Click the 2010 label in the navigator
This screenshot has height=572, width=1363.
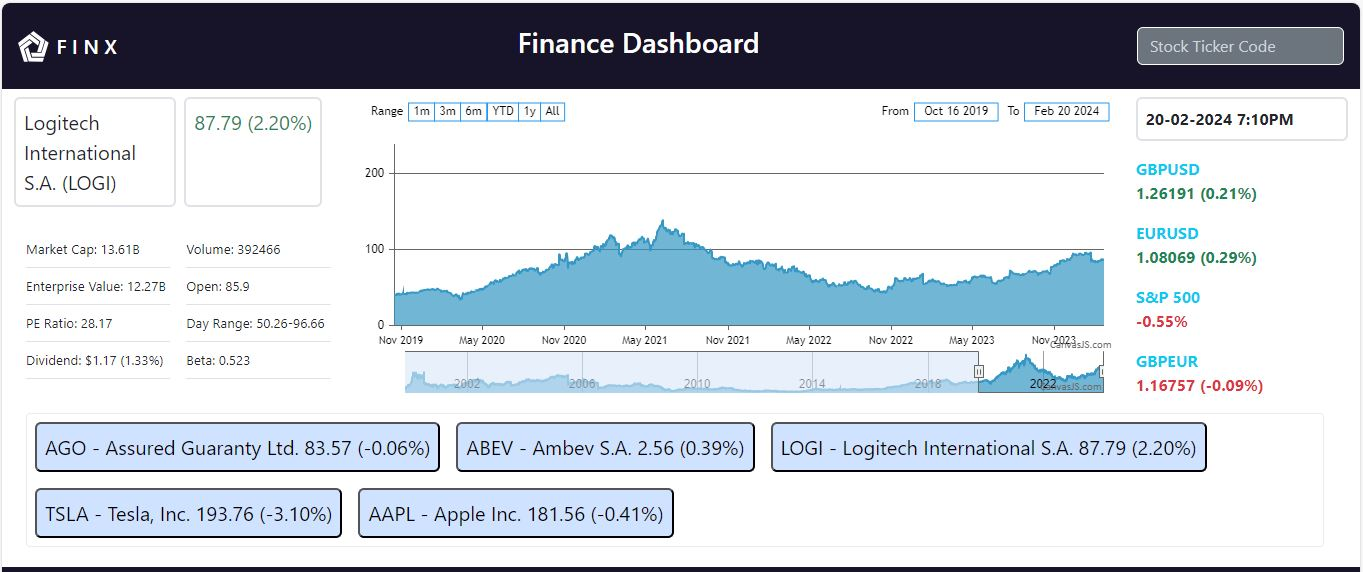point(697,383)
